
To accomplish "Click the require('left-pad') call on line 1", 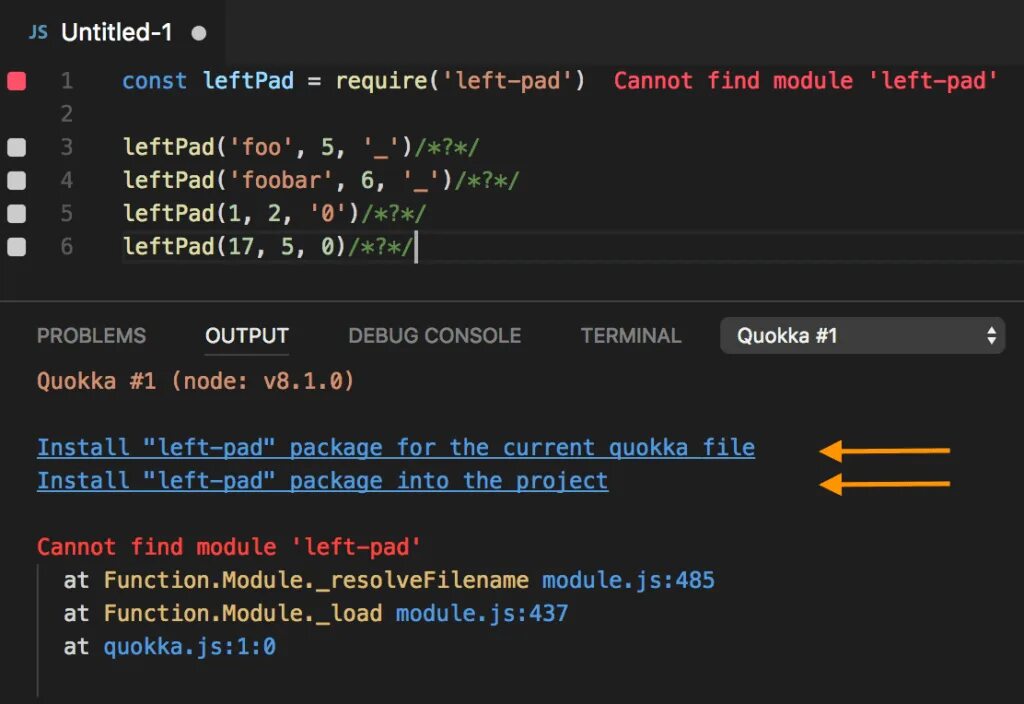I will (460, 81).
